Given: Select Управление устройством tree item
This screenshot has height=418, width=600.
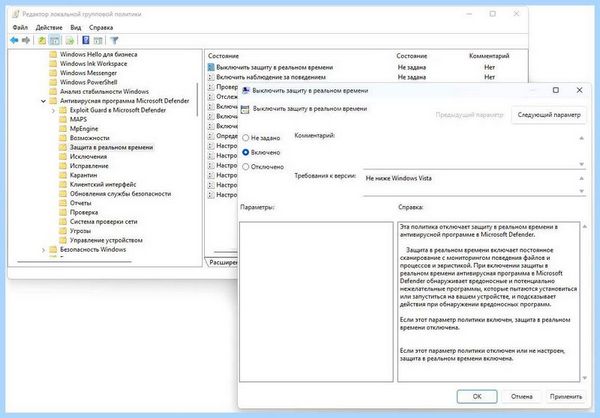Looking at the screenshot, I should point(106,240).
